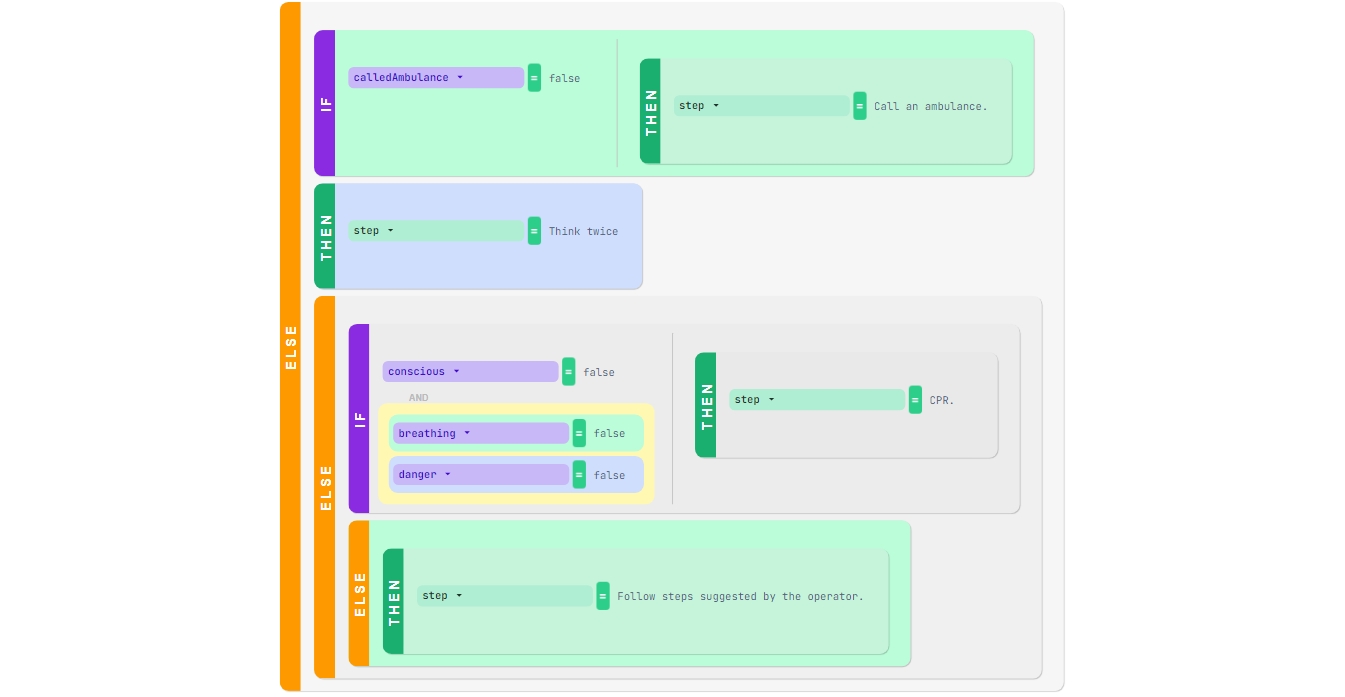Click the equals operator beside calledAmbulance

point(534,78)
